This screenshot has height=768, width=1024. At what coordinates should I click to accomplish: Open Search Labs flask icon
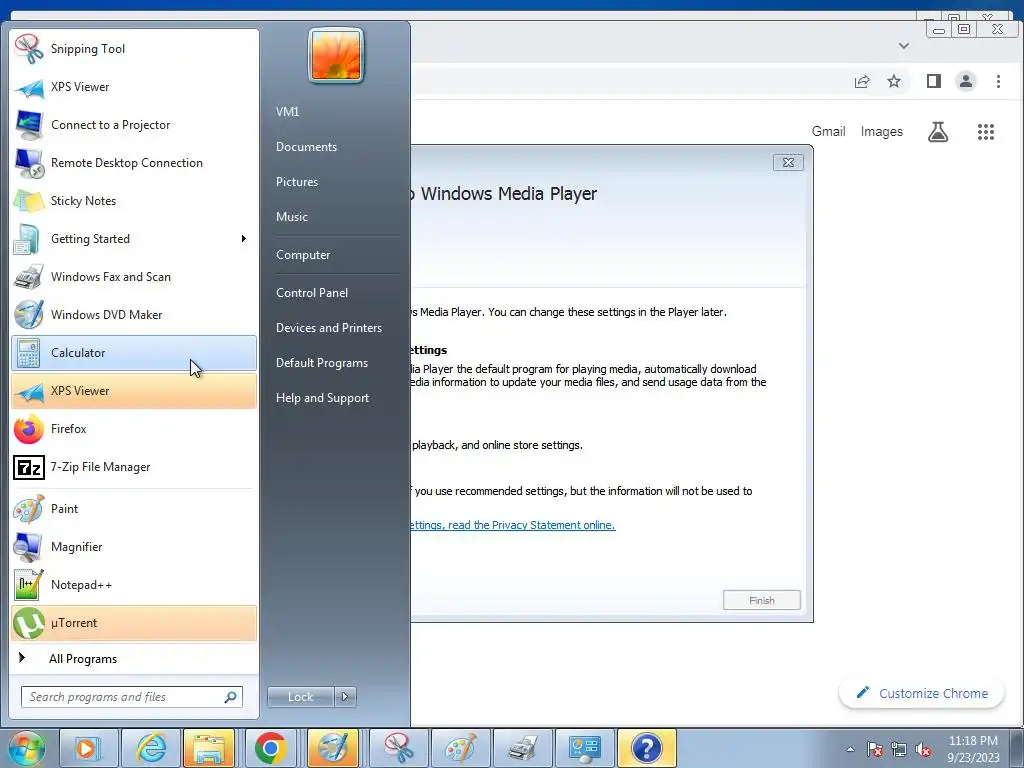coord(938,132)
